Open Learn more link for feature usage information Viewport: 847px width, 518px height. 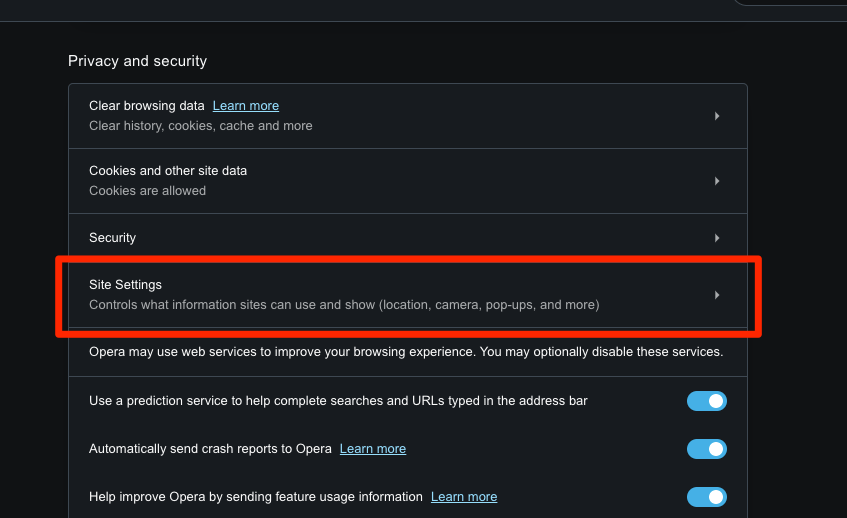point(464,497)
